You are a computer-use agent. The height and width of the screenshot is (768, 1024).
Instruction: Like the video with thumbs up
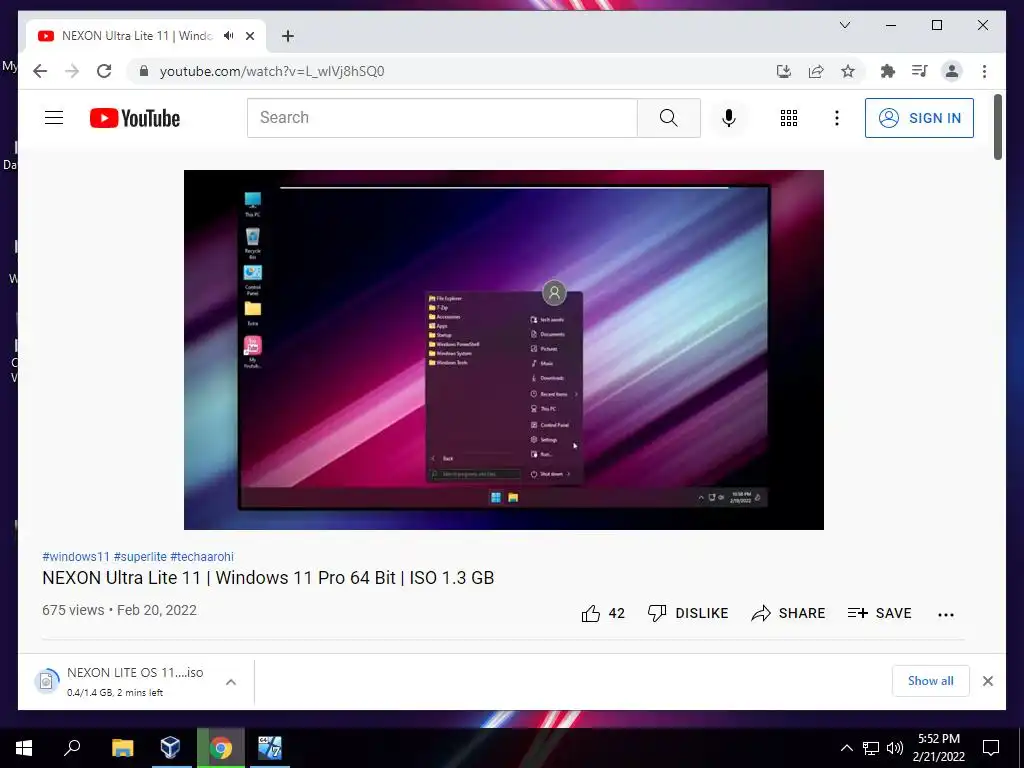[602, 613]
